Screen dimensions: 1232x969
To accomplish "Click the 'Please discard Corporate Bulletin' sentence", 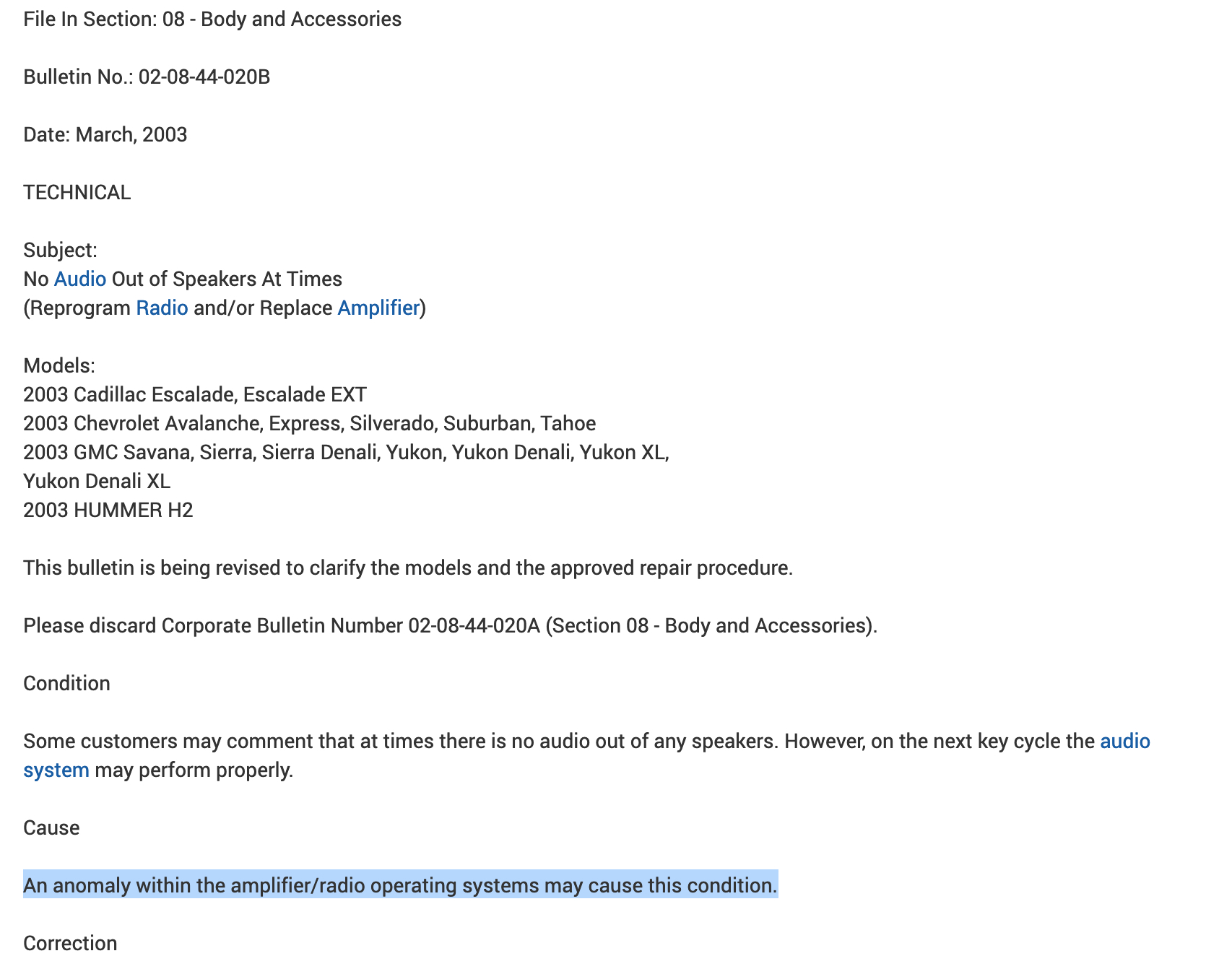I will 450,626.
